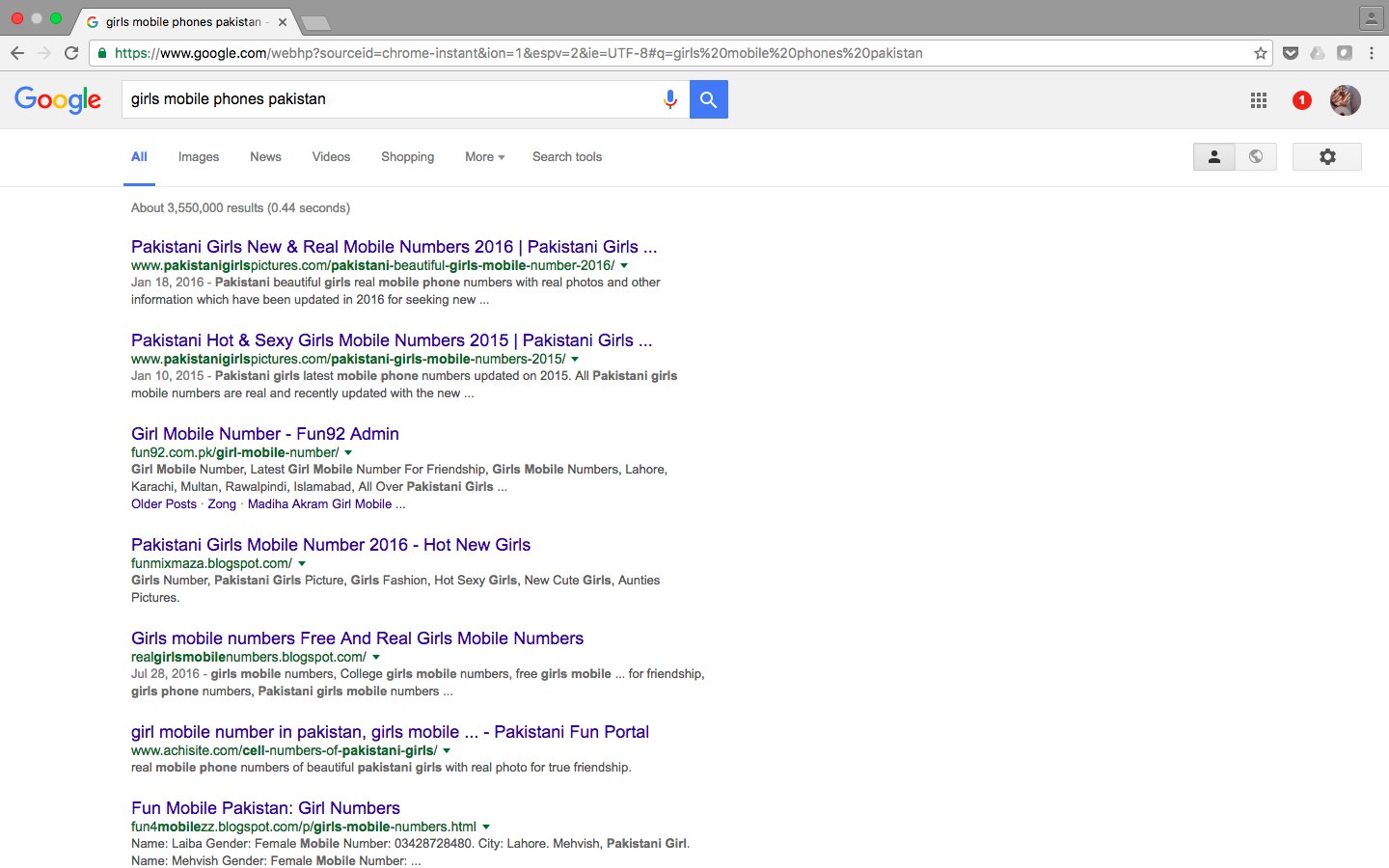Open the Google apps grid

(x=1259, y=100)
